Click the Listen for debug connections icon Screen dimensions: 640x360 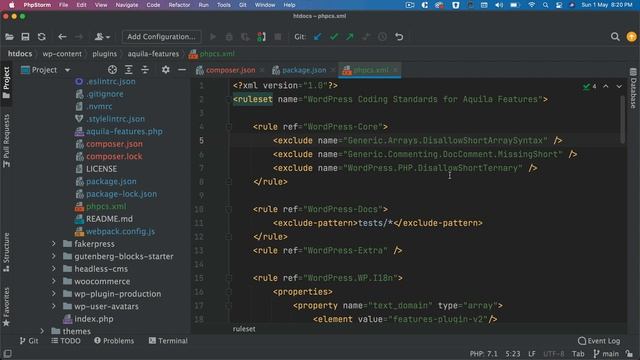262,37
